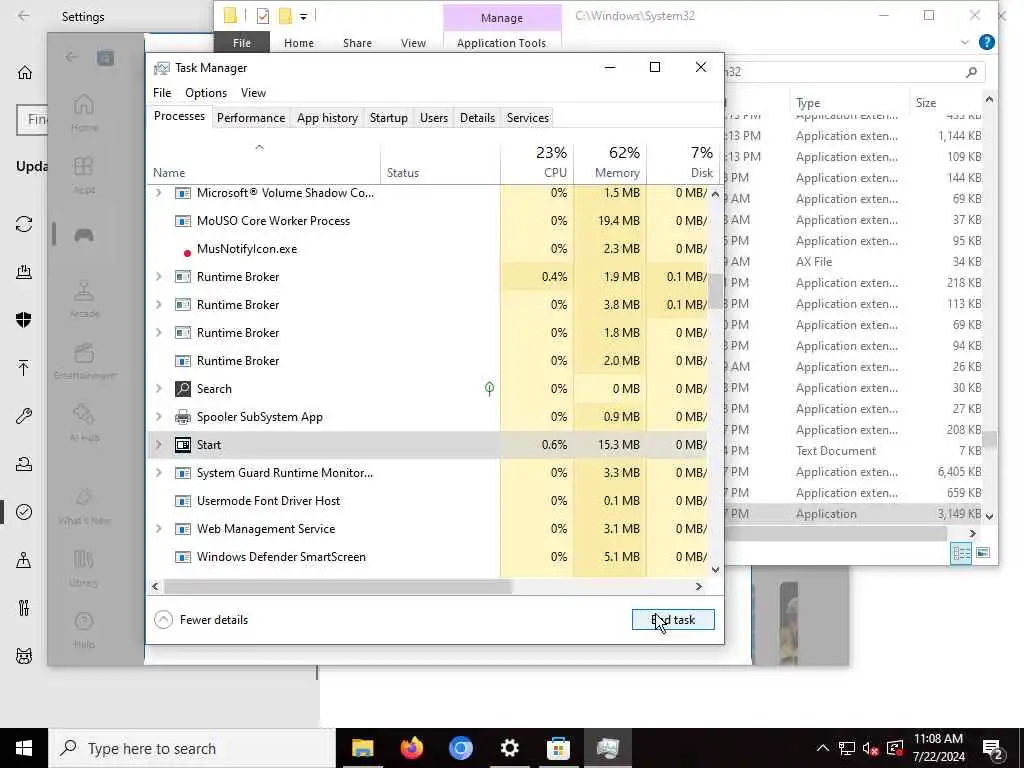Image resolution: width=1024 pixels, height=768 pixels.
Task: Click the Settings window back arrow
Action: [24, 16]
